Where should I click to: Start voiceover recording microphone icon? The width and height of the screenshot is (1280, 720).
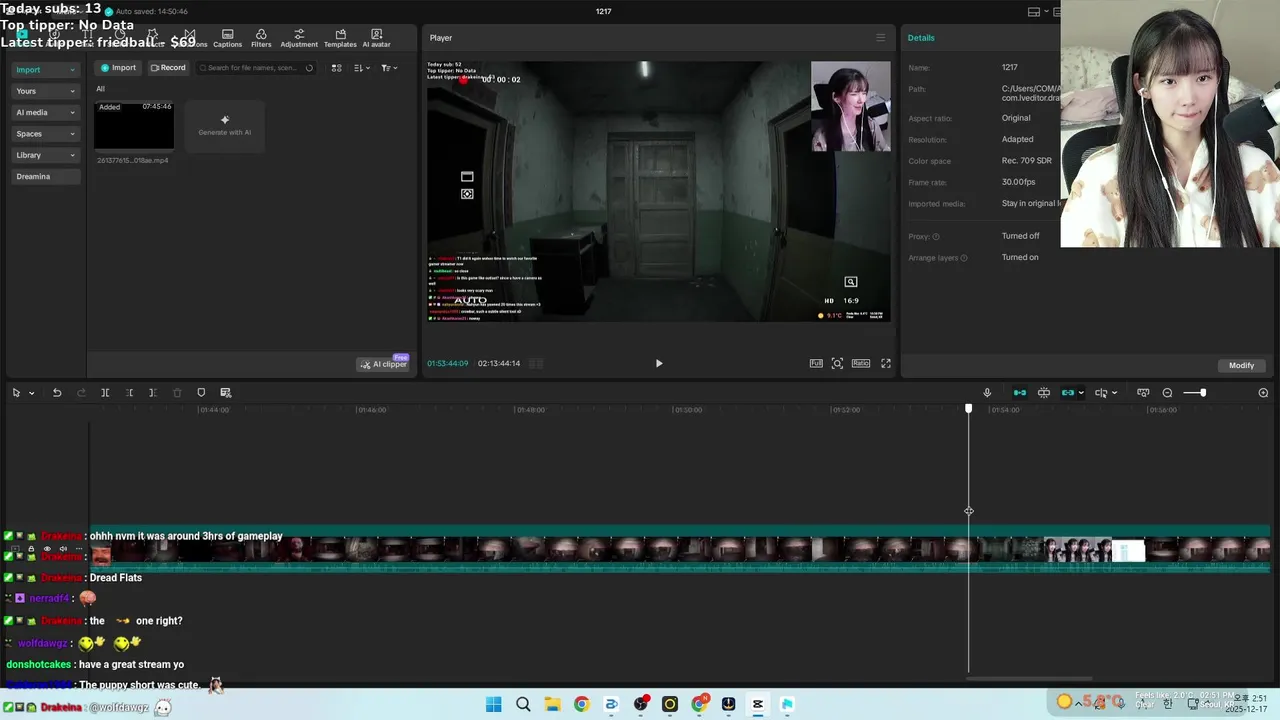(987, 393)
